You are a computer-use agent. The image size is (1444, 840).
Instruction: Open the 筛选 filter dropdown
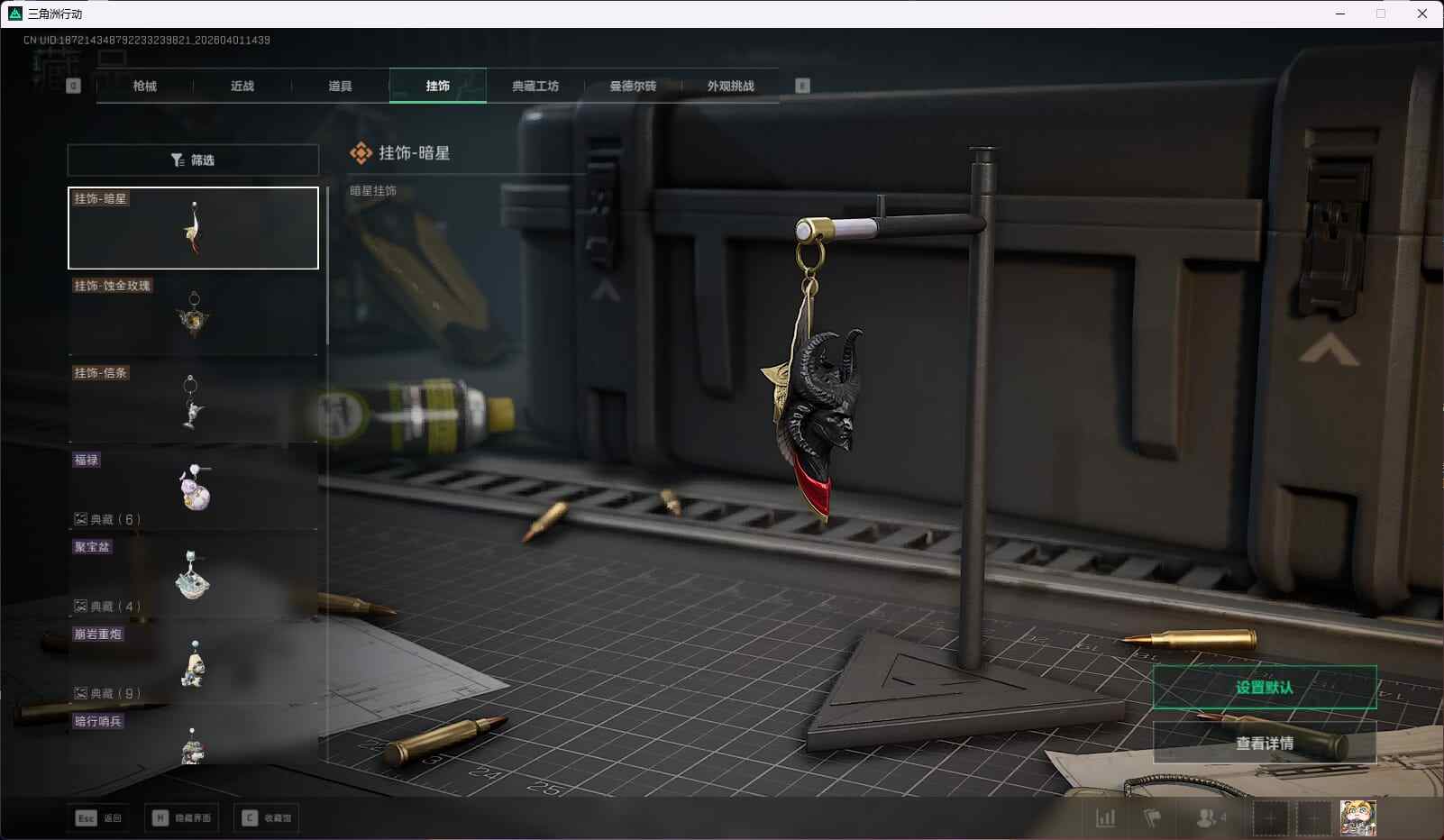[x=193, y=160]
